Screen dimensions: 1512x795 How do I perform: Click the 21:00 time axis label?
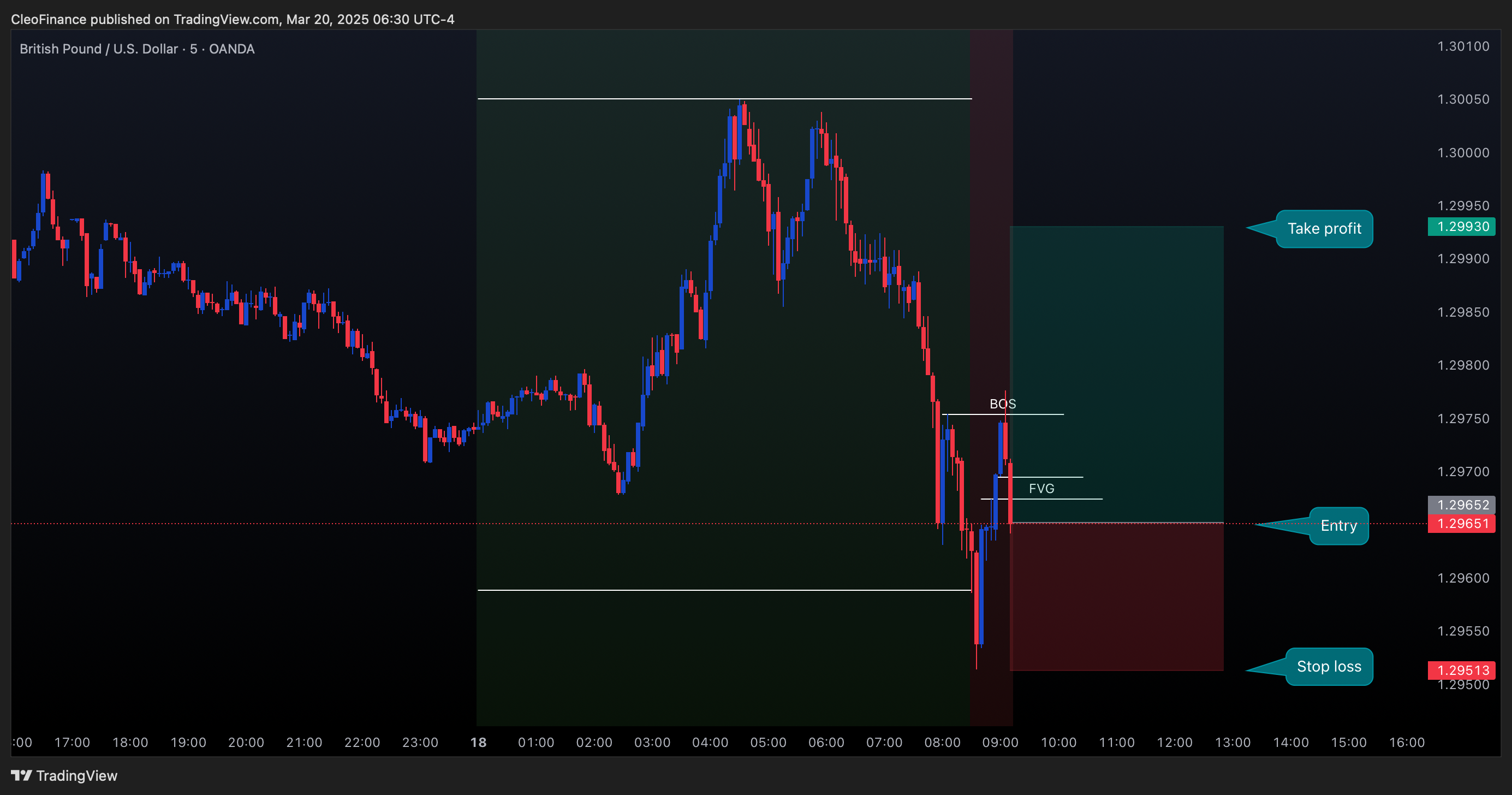(304, 742)
